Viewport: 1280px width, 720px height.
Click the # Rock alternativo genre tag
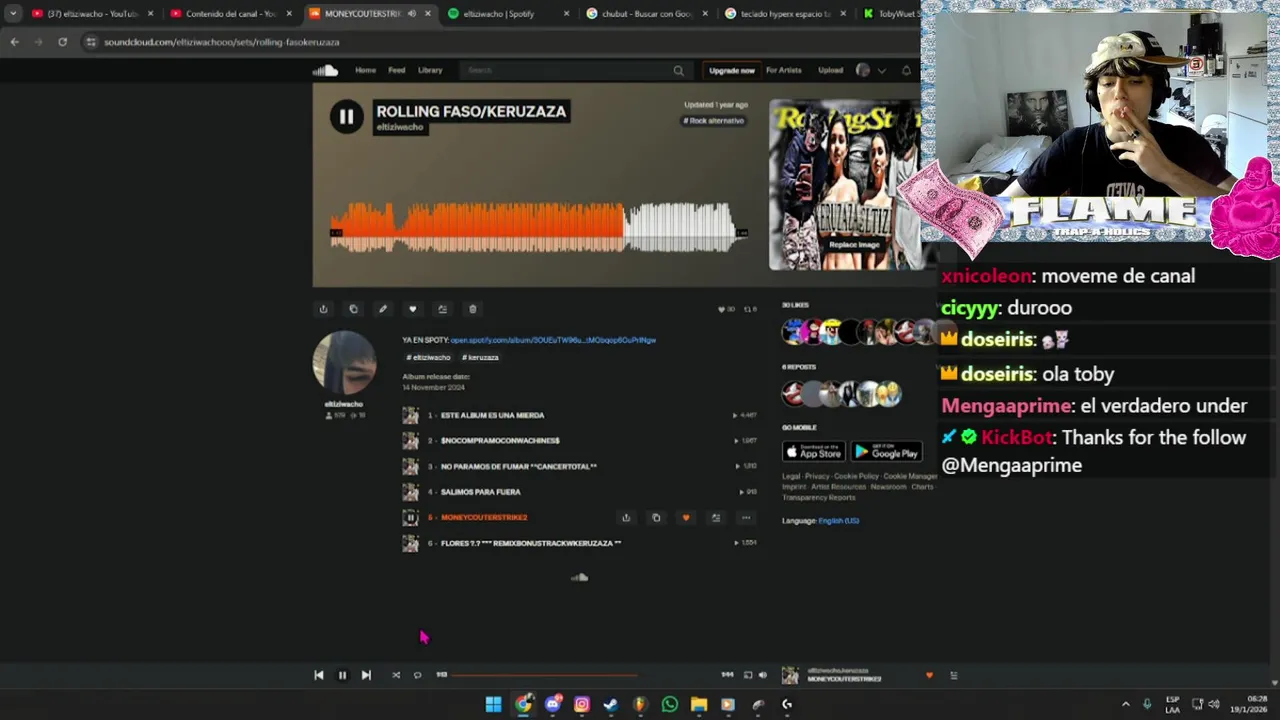[x=714, y=120]
